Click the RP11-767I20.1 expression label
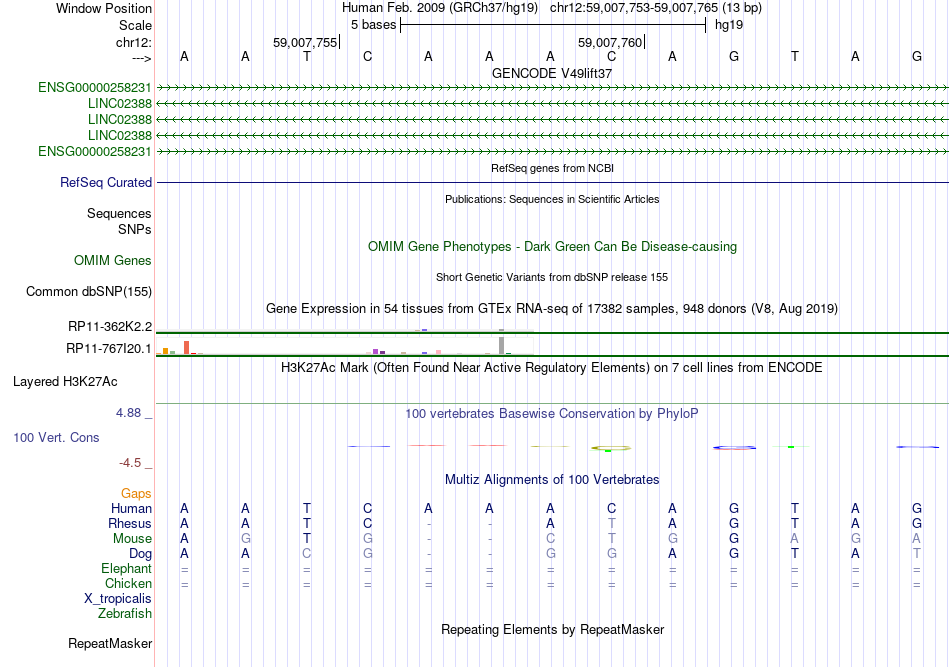Screen dimensions: 950x667 click(108, 348)
